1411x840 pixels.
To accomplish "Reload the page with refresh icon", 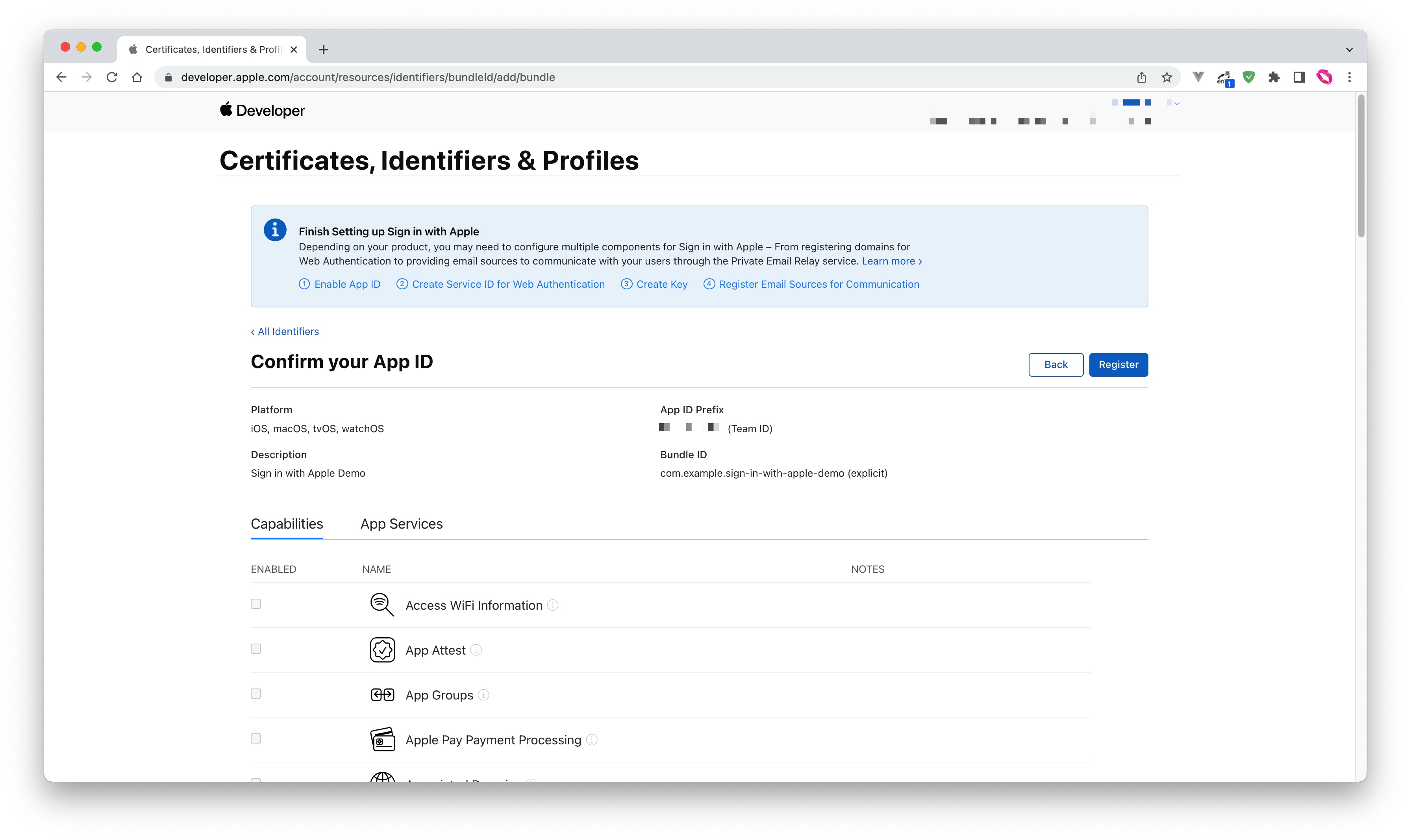I will click(112, 78).
